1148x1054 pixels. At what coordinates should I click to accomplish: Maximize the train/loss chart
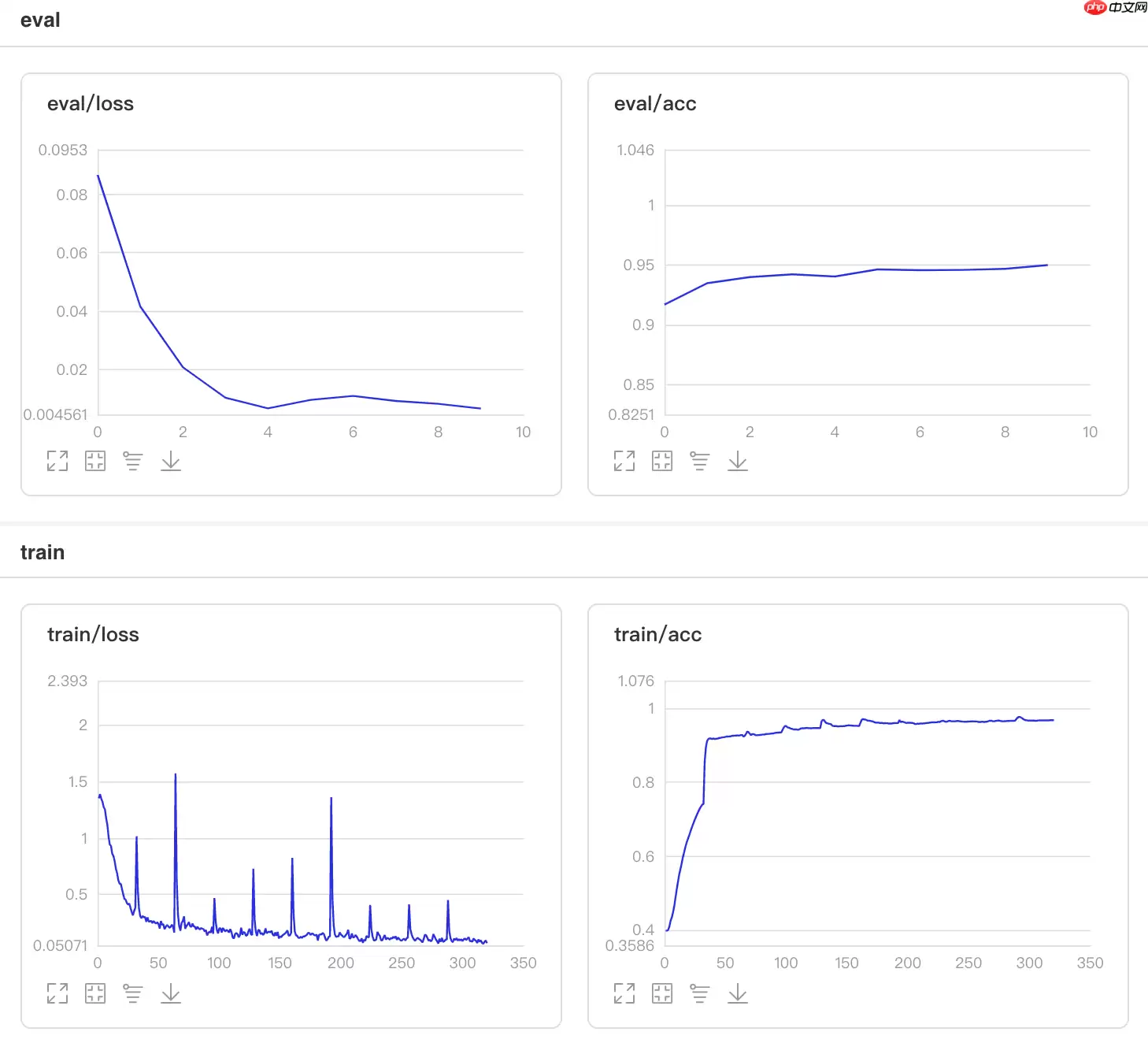pos(57,993)
